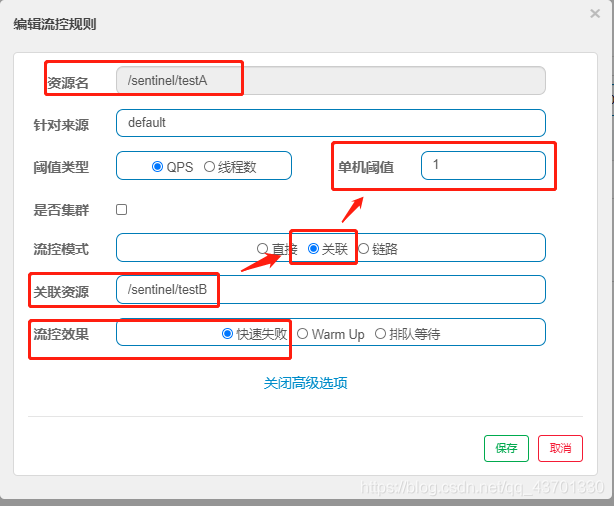This screenshot has height=506, width=614.
Task: Toggle the 是否集群 checkbox
Action: click(121, 210)
